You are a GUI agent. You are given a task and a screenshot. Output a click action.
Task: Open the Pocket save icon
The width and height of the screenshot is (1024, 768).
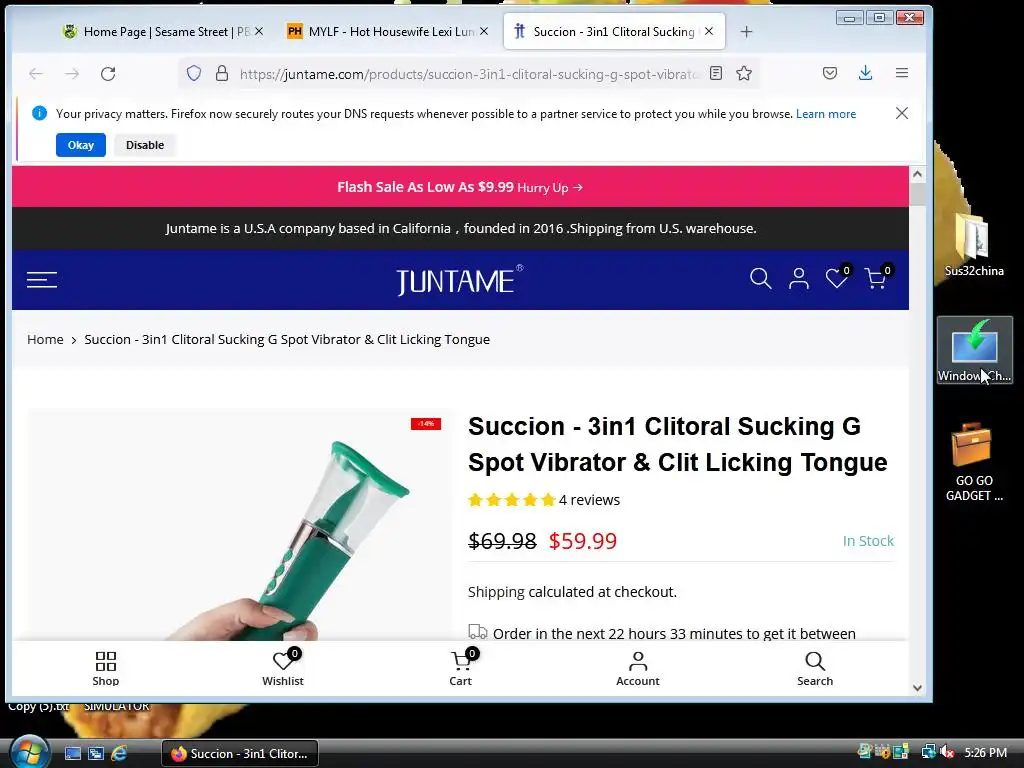point(829,73)
